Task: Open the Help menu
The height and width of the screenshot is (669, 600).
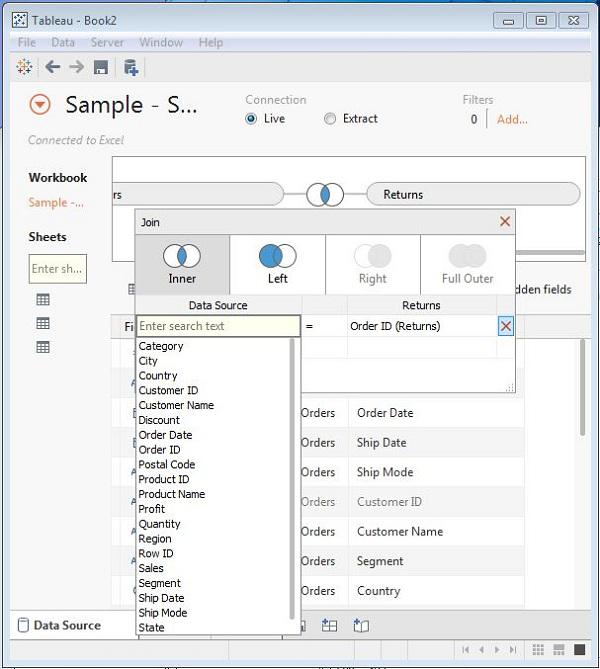Action: tap(211, 43)
